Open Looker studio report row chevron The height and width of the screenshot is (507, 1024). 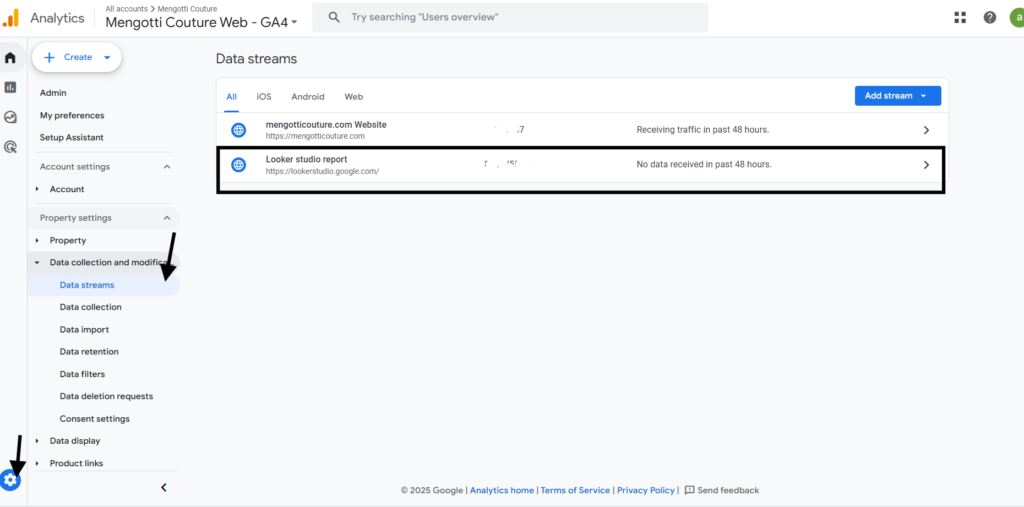click(x=926, y=165)
